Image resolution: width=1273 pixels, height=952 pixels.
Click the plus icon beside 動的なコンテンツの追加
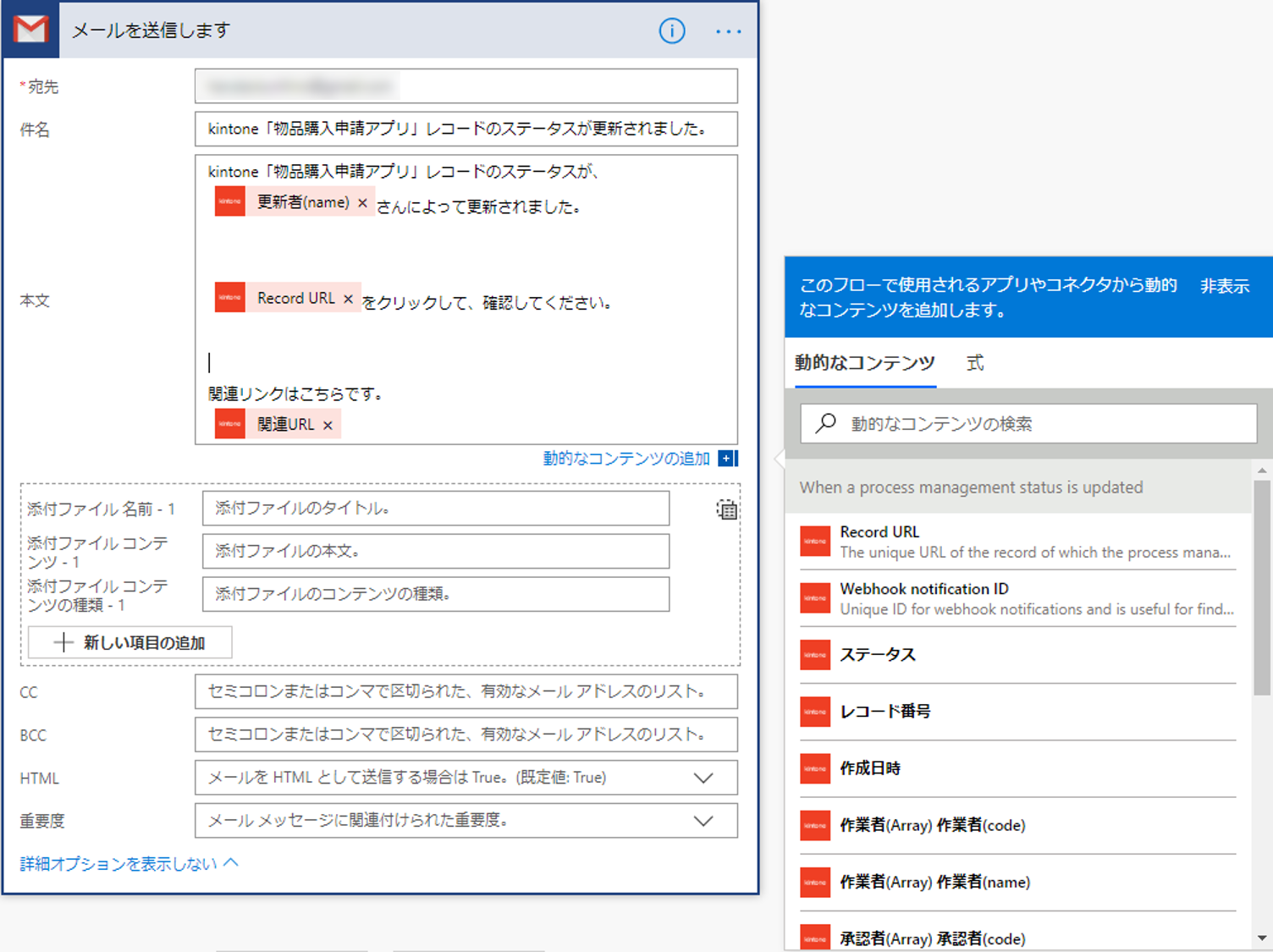point(727,459)
